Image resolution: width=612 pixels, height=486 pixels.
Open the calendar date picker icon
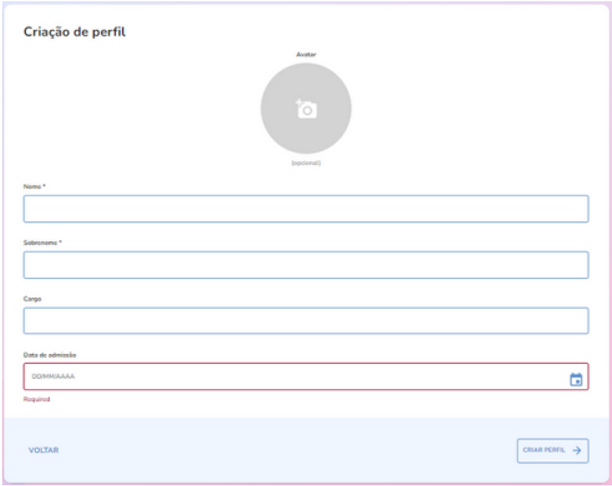click(x=575, y=378)
